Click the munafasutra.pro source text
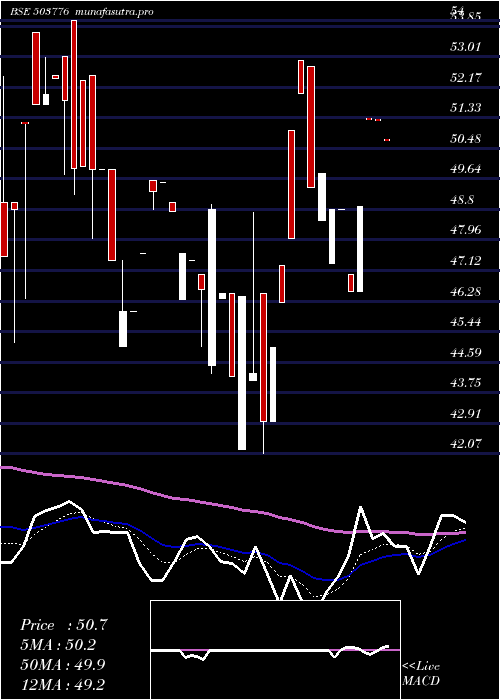 115,12
